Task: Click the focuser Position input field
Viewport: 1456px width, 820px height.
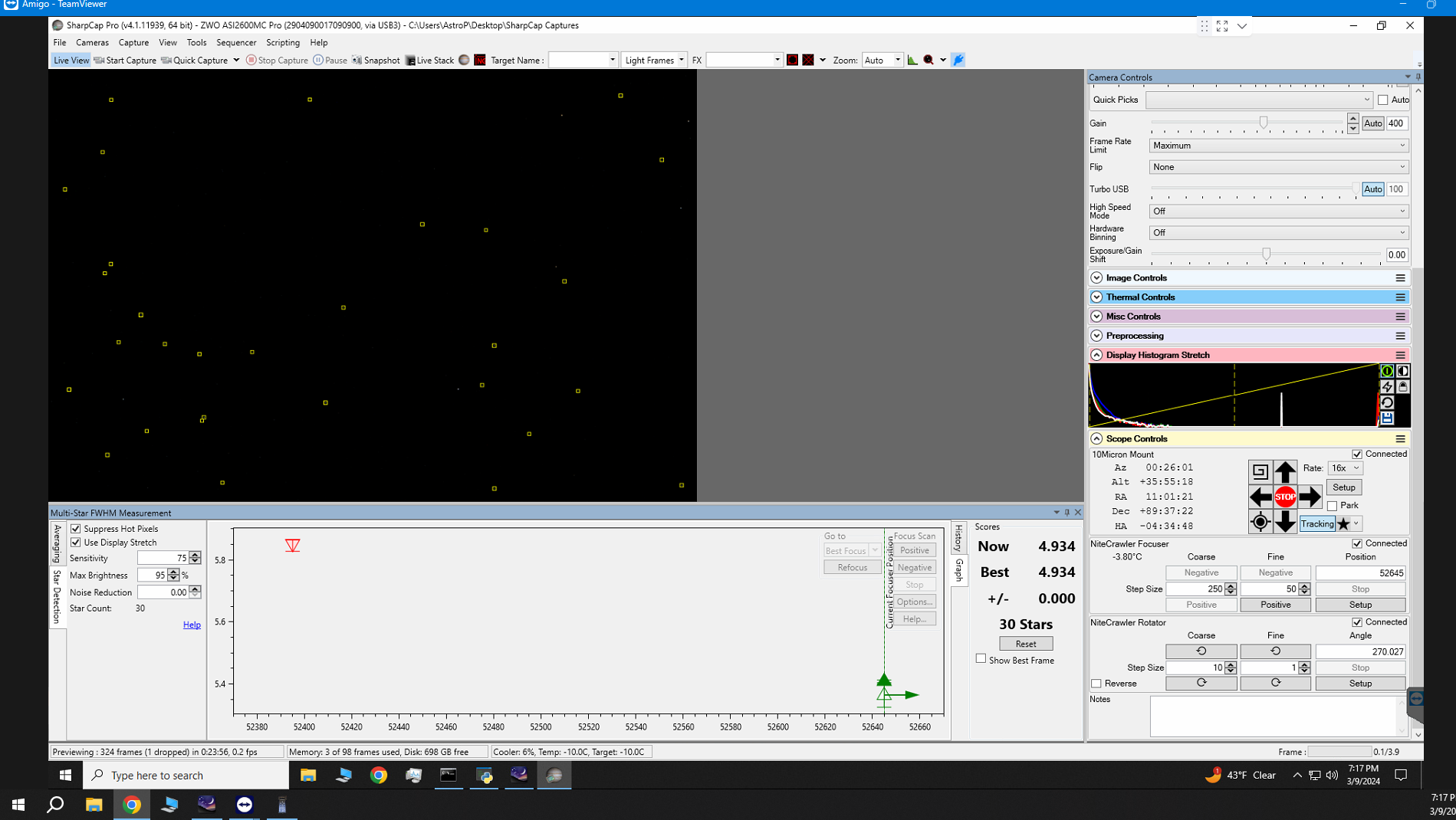Action: [1360, 573]
